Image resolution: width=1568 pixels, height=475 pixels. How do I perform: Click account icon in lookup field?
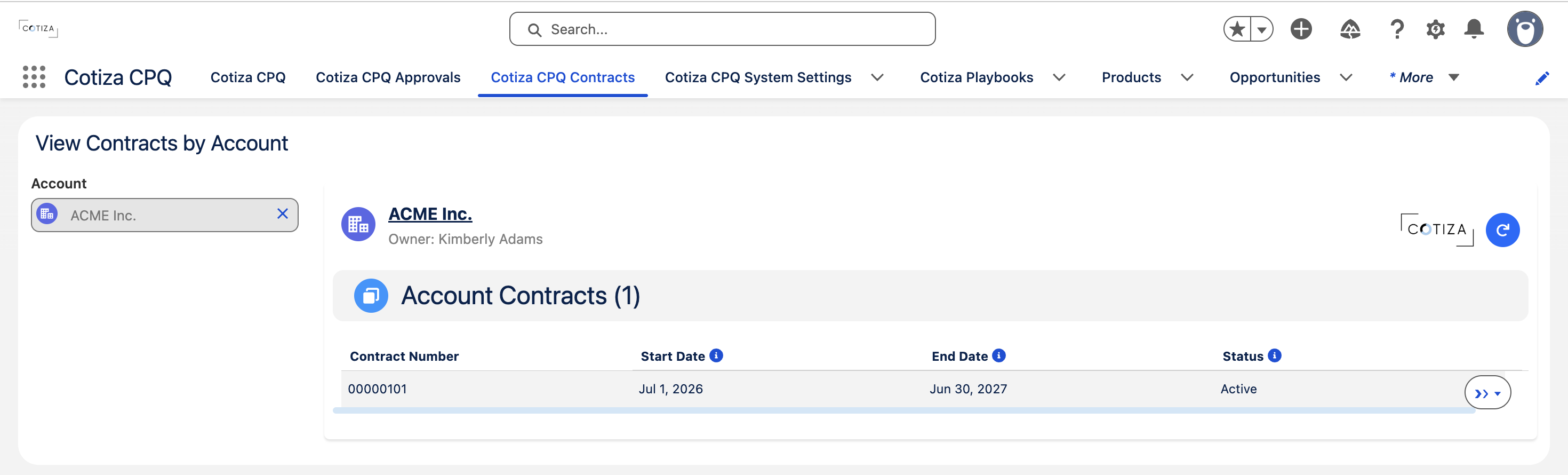pyautogui.click(x=47, y=215)
